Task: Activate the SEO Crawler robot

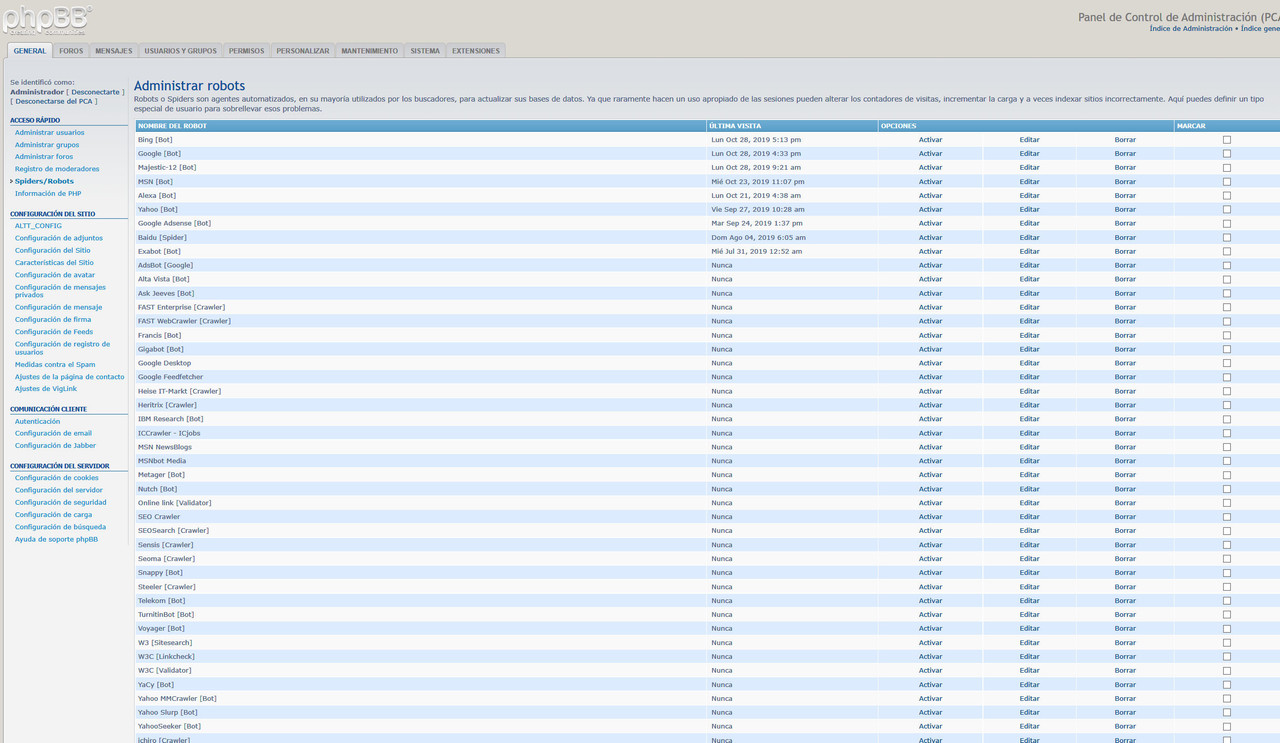Action: [930, 517]
